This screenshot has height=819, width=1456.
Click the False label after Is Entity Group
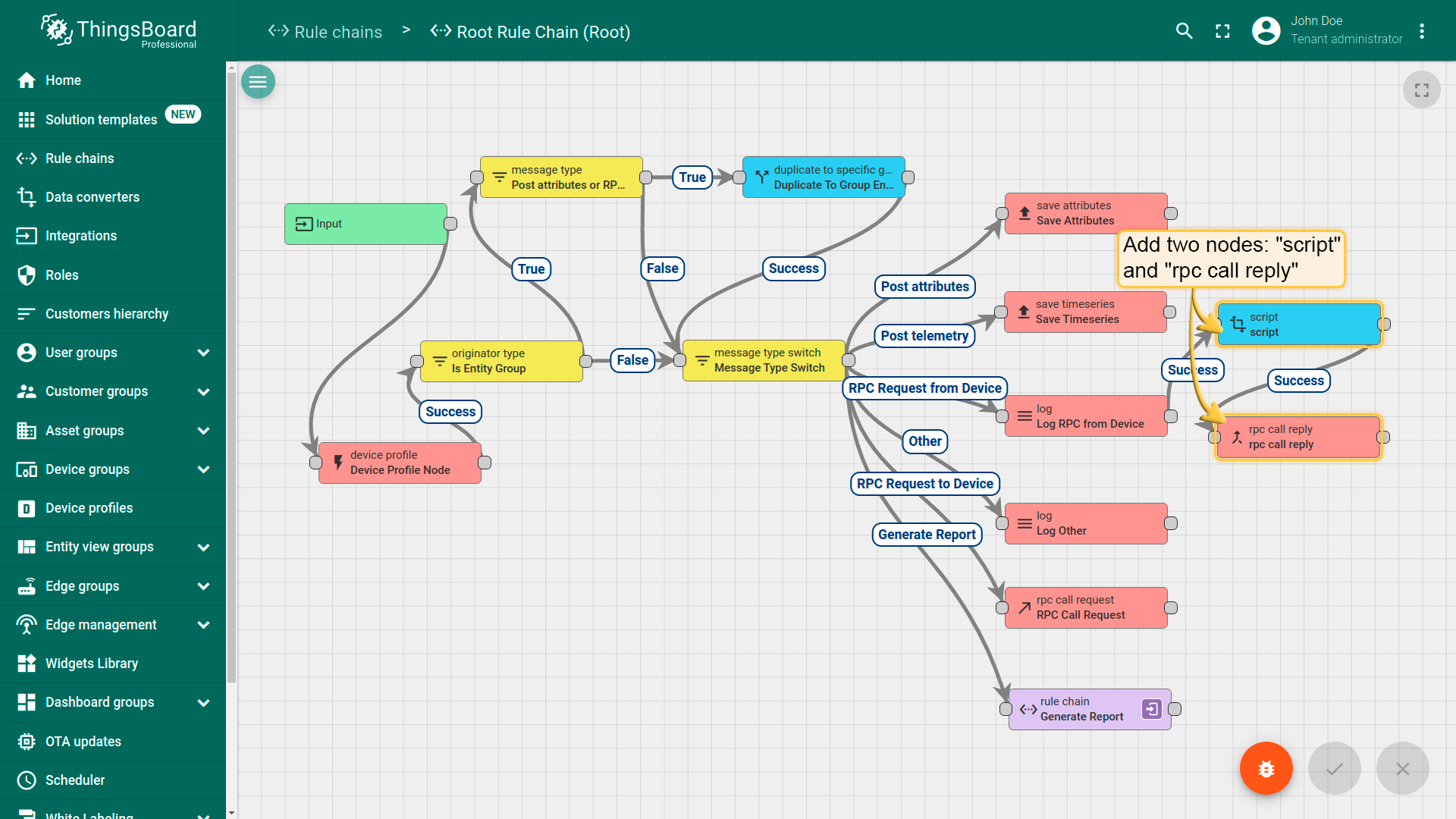pyautogui.click(x=632, y=360)
